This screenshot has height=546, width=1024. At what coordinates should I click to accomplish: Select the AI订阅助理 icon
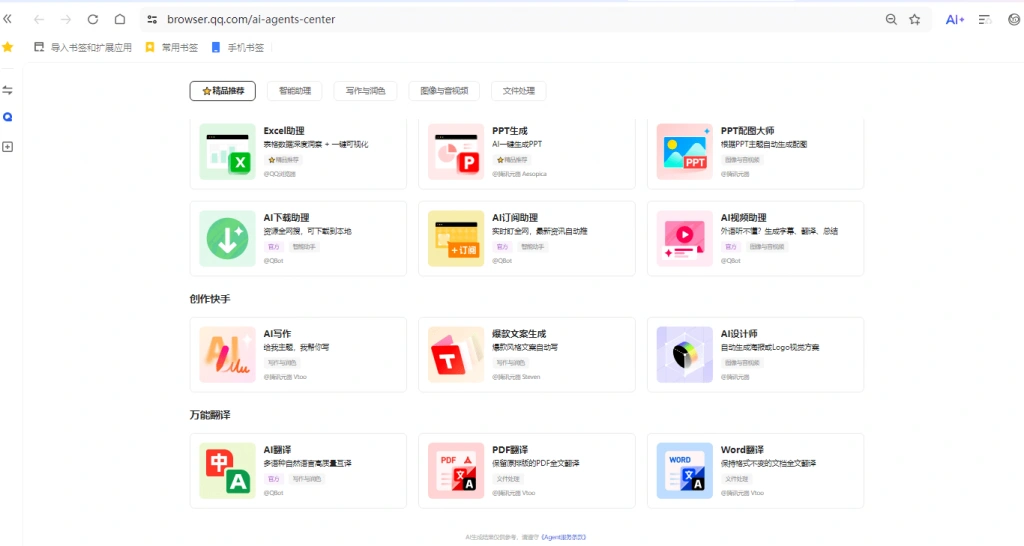(456, 238)
